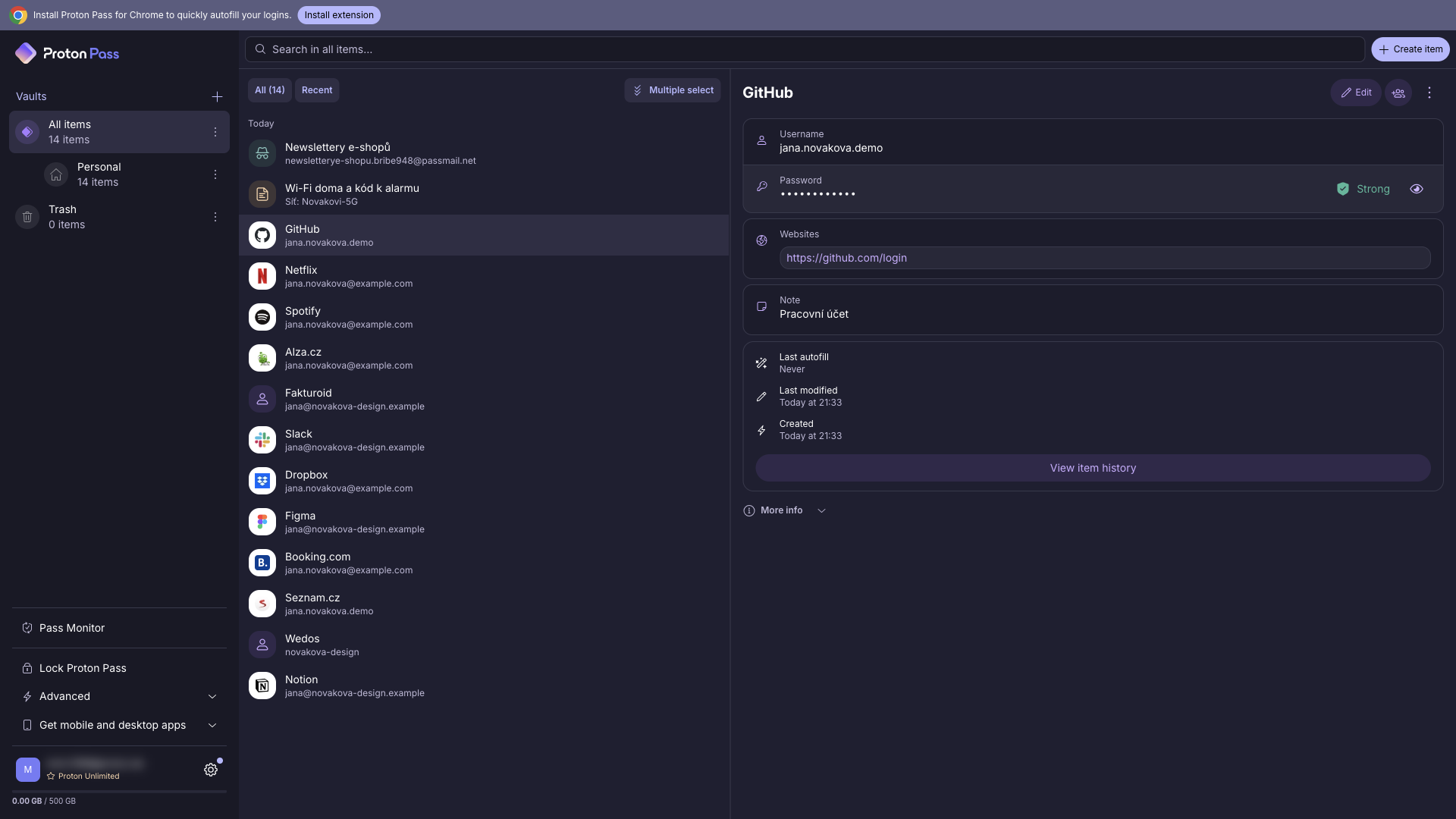Click the Pracovní účet note text
The height and width of the screenshot is (819, 1456).
(x=814, y=314)
